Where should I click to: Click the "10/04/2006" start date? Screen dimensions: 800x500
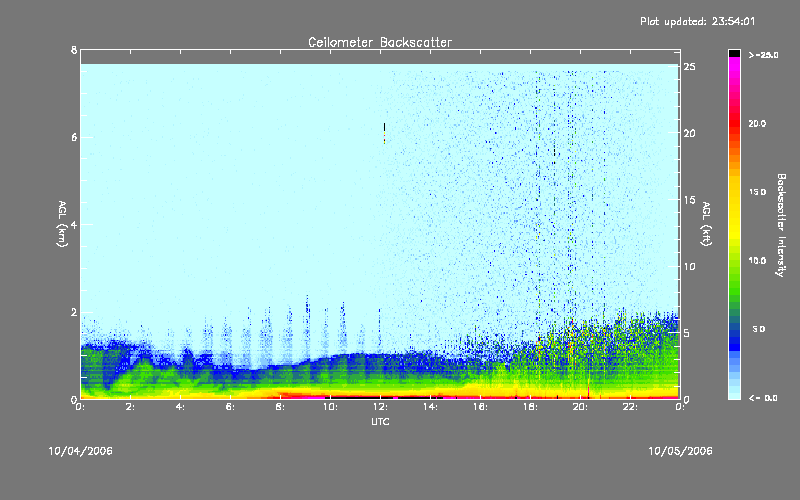(x=81, y=451)
